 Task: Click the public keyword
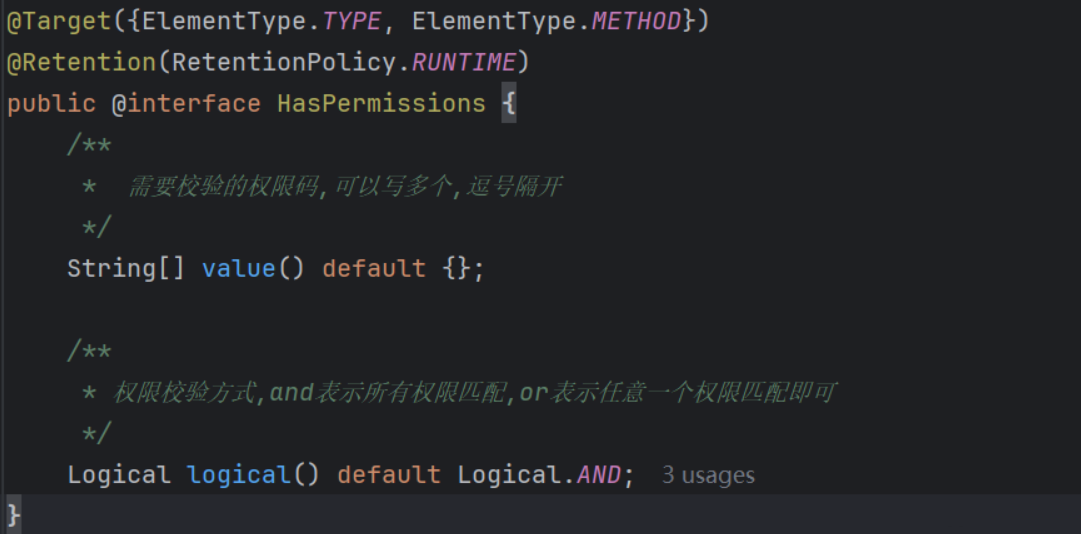click(x=52, y=103)
